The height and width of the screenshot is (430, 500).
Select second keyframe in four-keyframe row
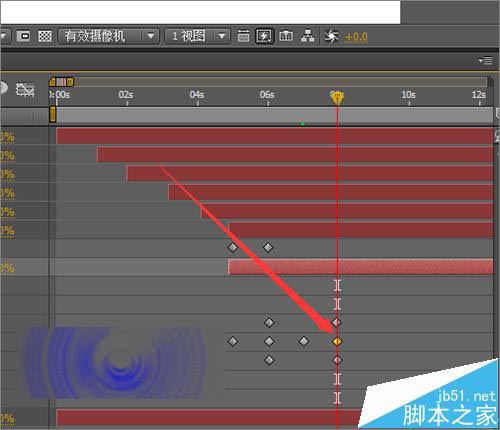[x=269, y=341]
